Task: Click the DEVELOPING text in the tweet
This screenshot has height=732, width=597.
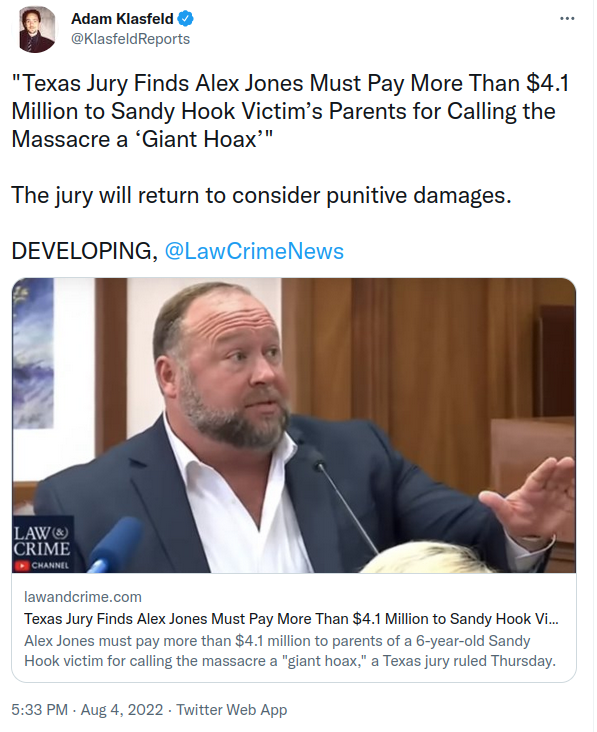Action: click(84, 251)
